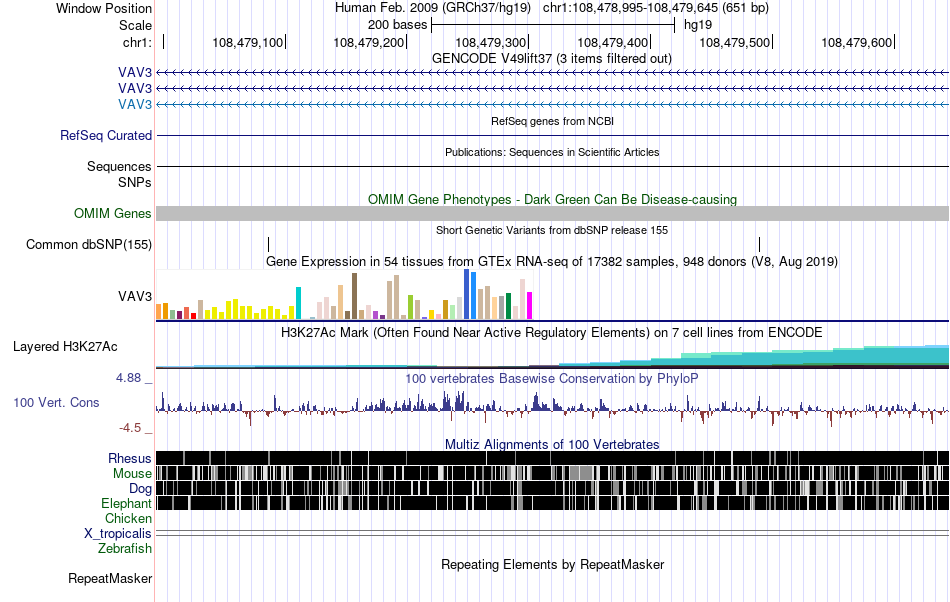
Task: Click the Dog alignment label
Action: [140, 489]
